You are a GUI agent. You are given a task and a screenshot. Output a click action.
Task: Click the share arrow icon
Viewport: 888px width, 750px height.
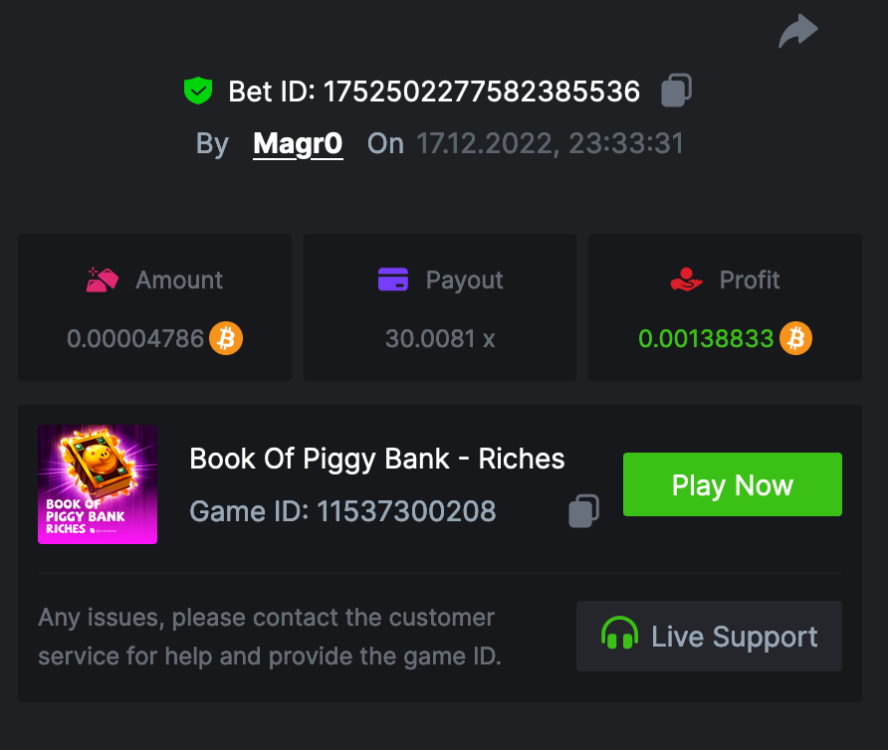click(798, 31)
